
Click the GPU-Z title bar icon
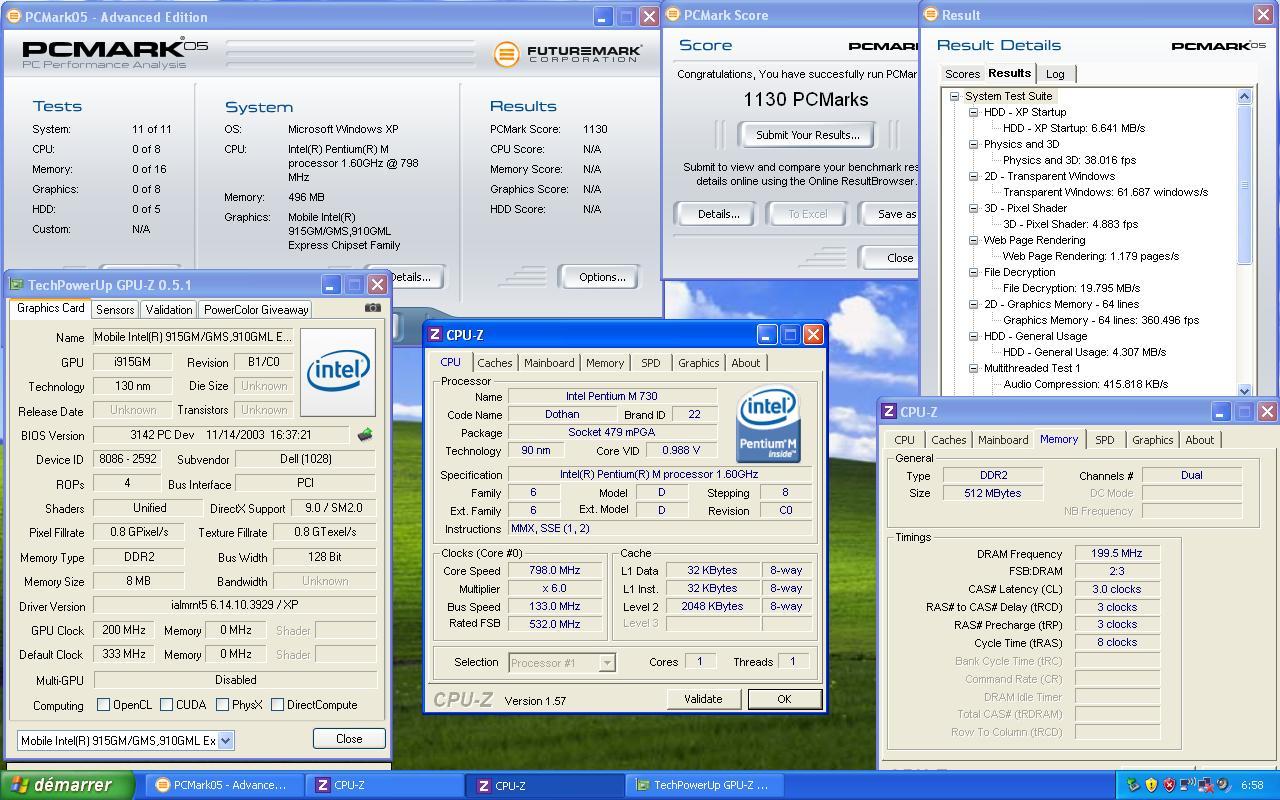point(17,285)
